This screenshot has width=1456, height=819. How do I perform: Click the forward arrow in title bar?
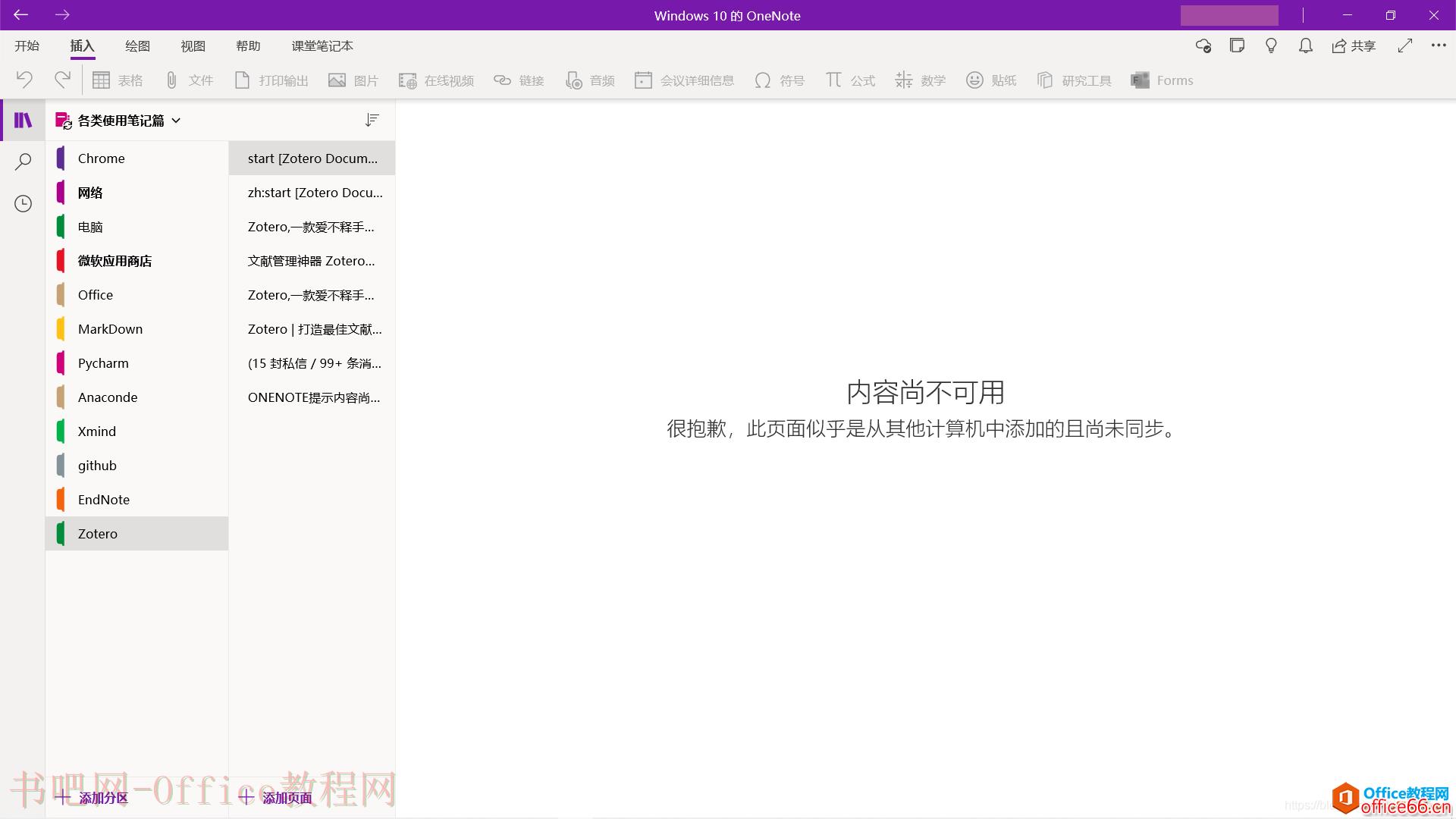pos(63,14)
